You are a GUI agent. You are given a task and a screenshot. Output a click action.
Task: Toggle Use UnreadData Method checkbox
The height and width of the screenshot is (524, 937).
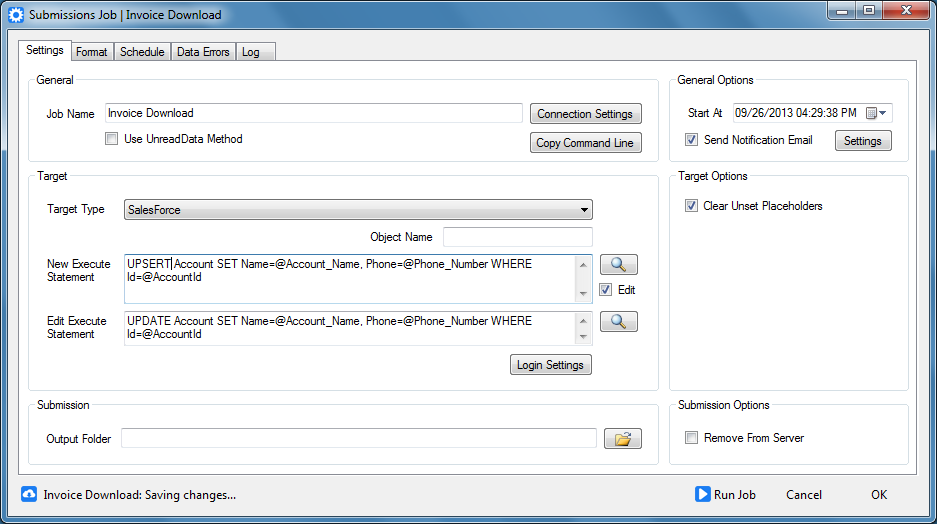coord(112,139)
